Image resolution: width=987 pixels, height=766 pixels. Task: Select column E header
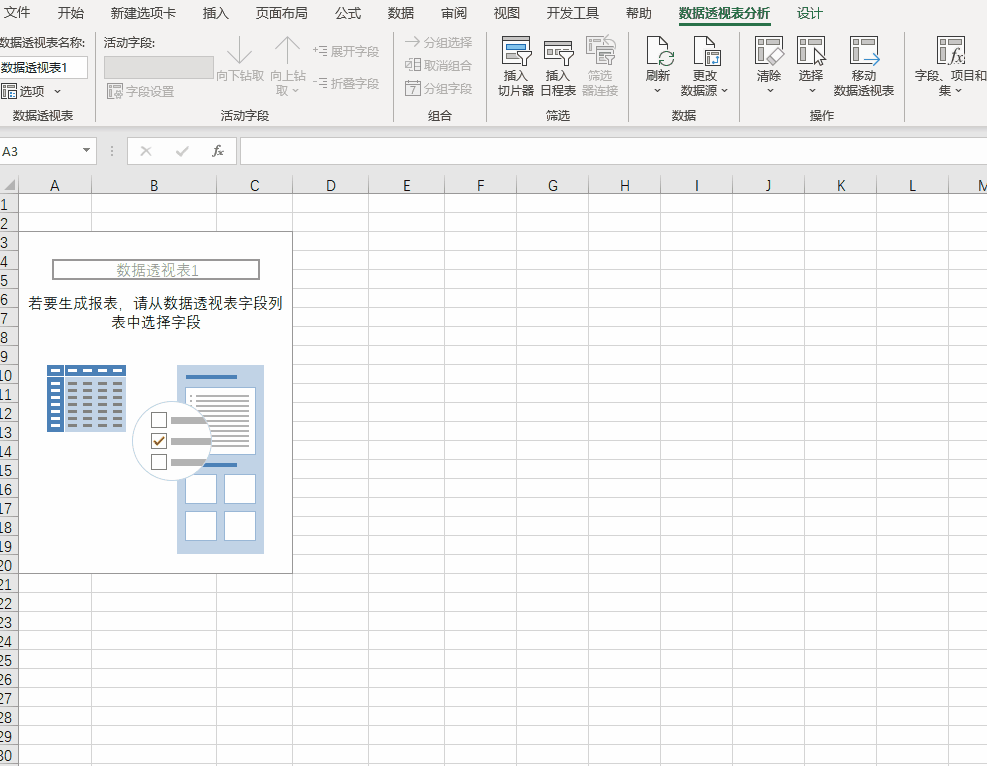point(407,186)
